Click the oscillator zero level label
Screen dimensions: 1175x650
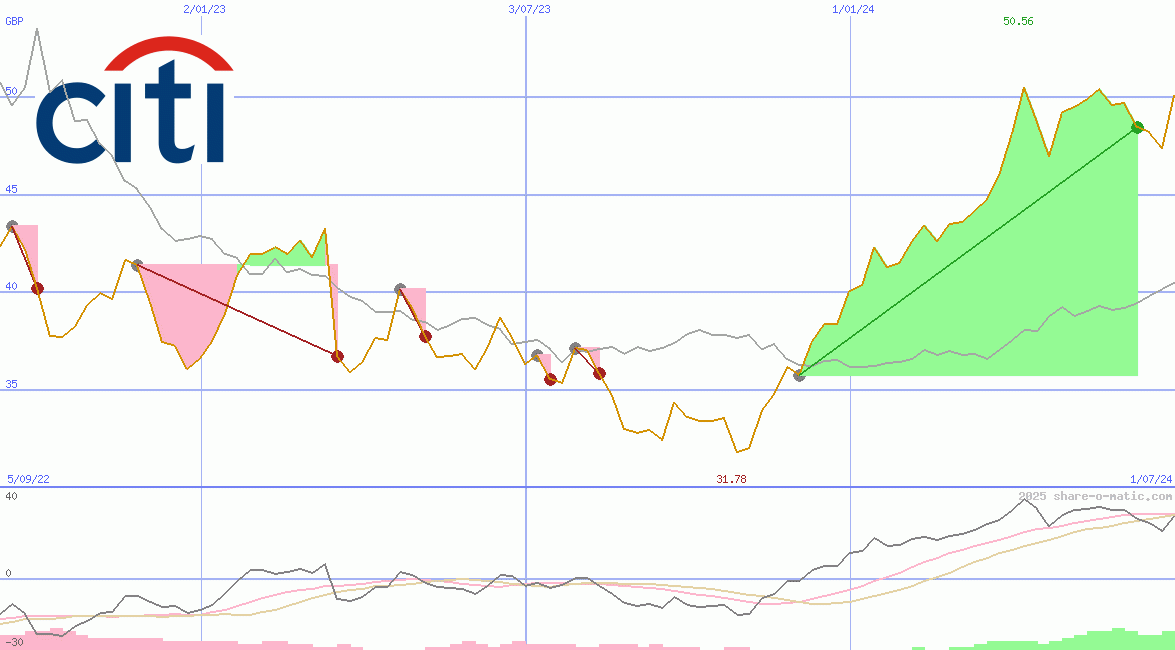[8, 574]
